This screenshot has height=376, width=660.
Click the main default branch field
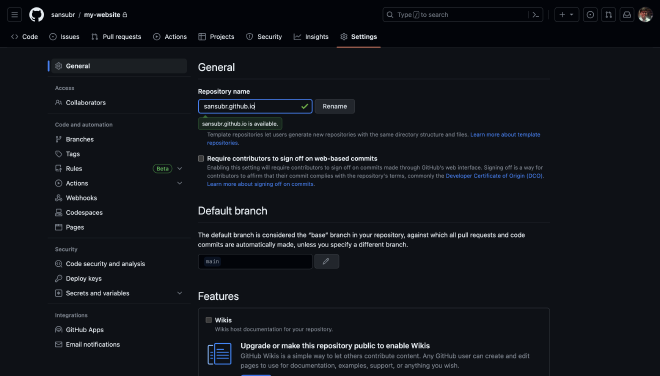pyautogui.click(x=255, y=261)
